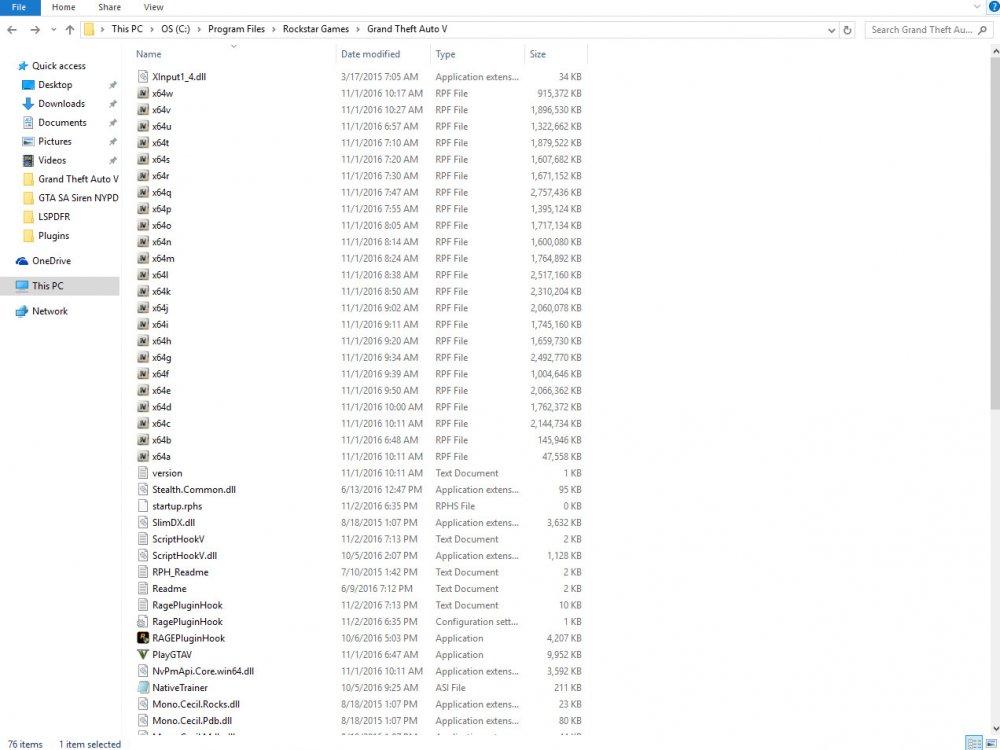The height and width of the screenshot is (750, 1000).
Task: Select This PC in navigation pane
Action: tap(59, 286)
